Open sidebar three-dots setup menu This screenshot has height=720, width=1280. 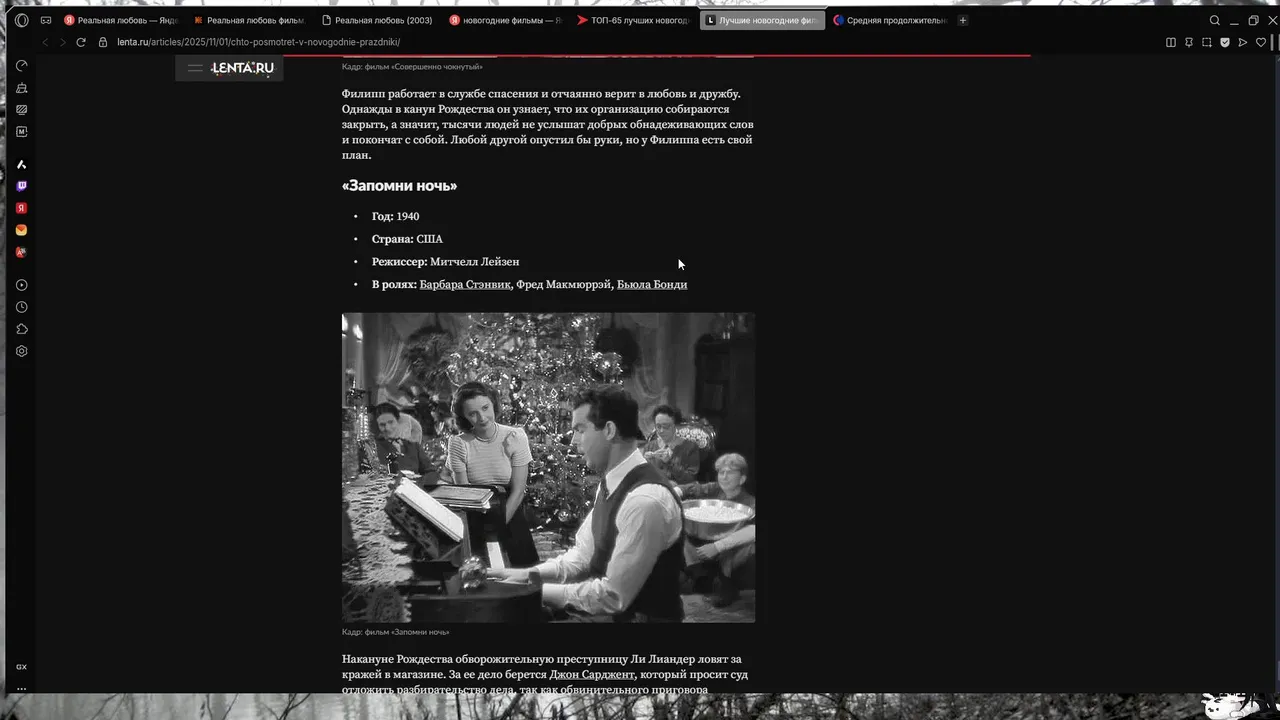pyautogui.click(x=21, y=688)
